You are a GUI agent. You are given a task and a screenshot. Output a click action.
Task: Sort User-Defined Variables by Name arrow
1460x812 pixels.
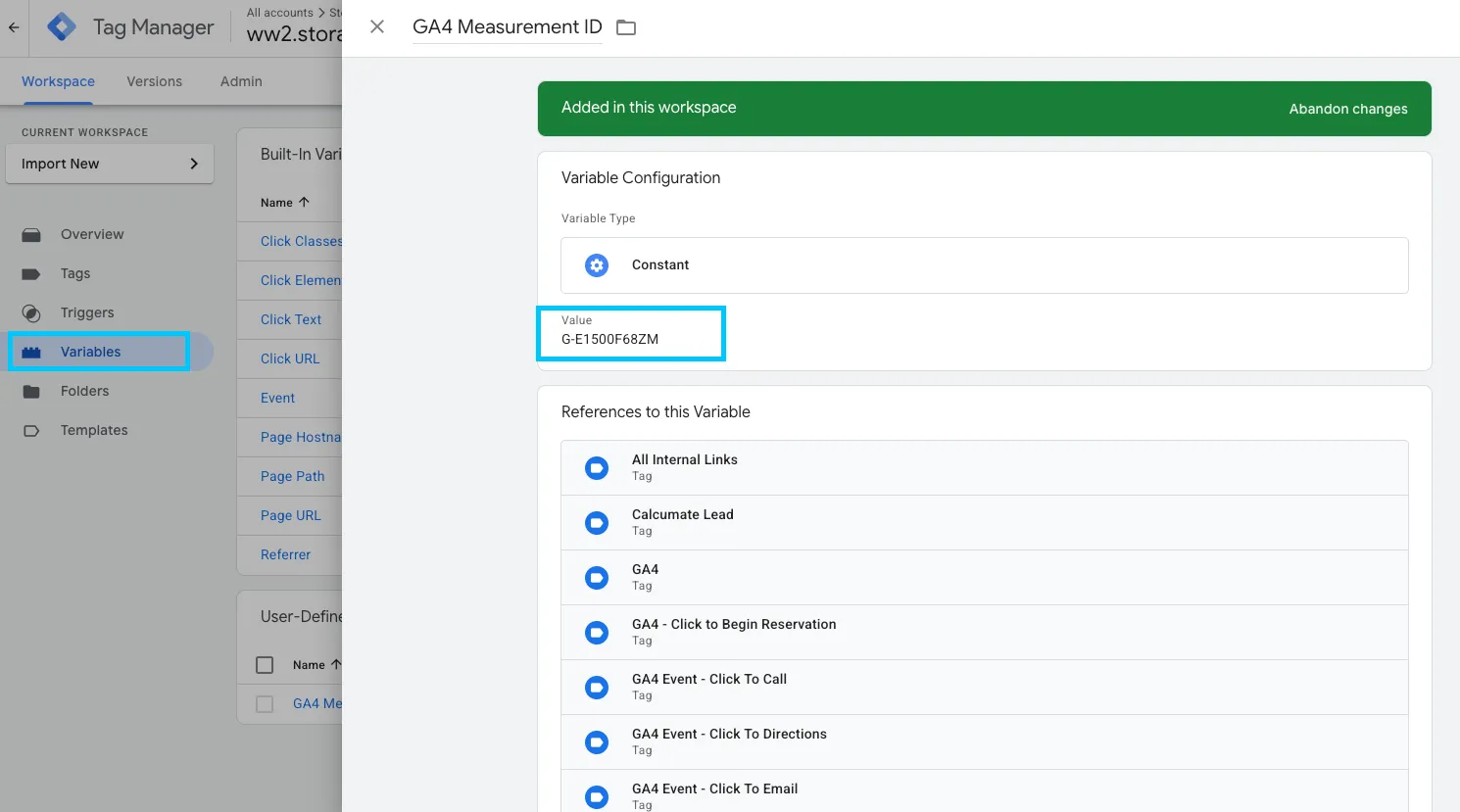(336, 664)
